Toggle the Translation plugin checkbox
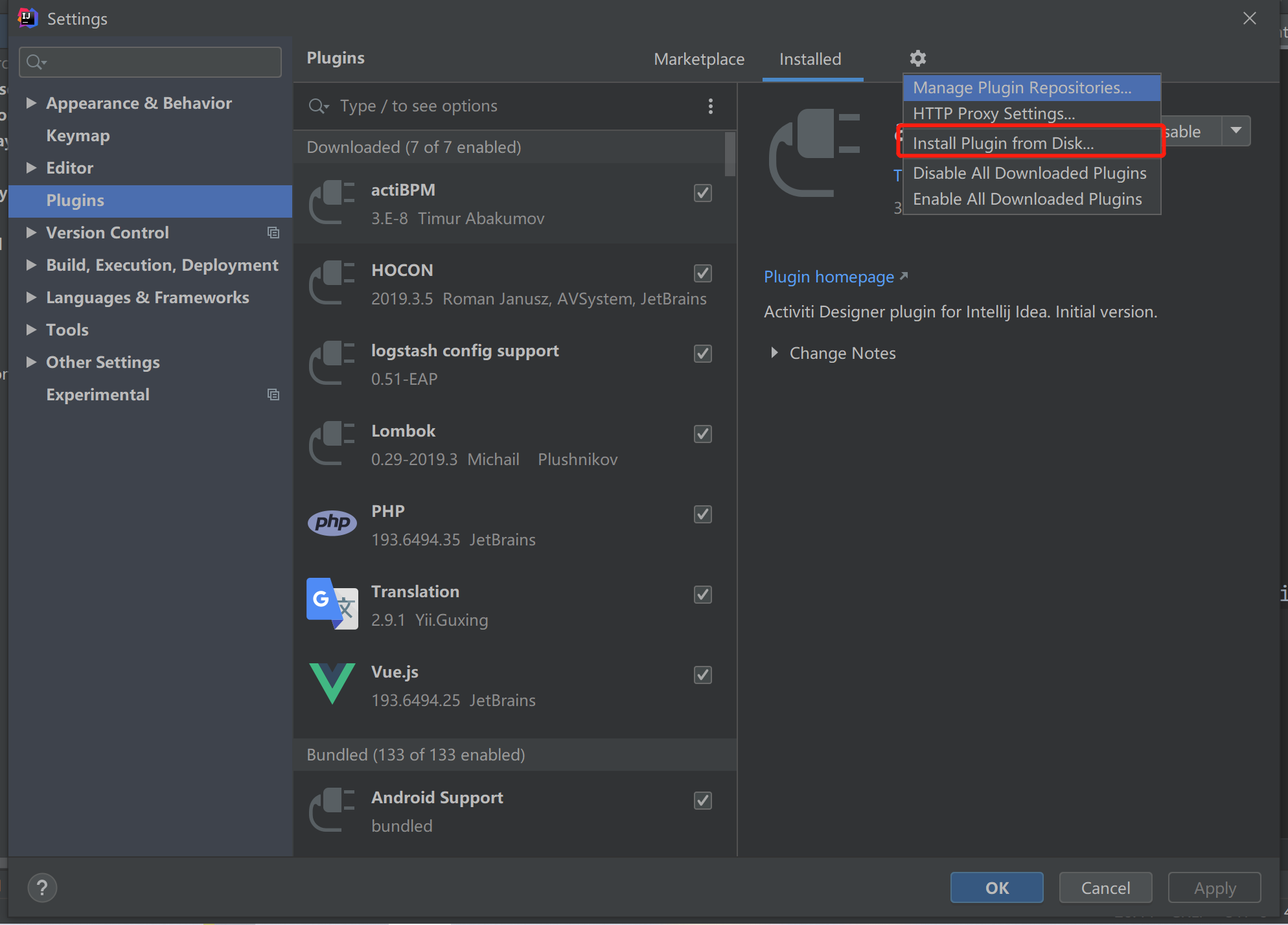The height and width of the screenshot is (925, 1288). 703,594
